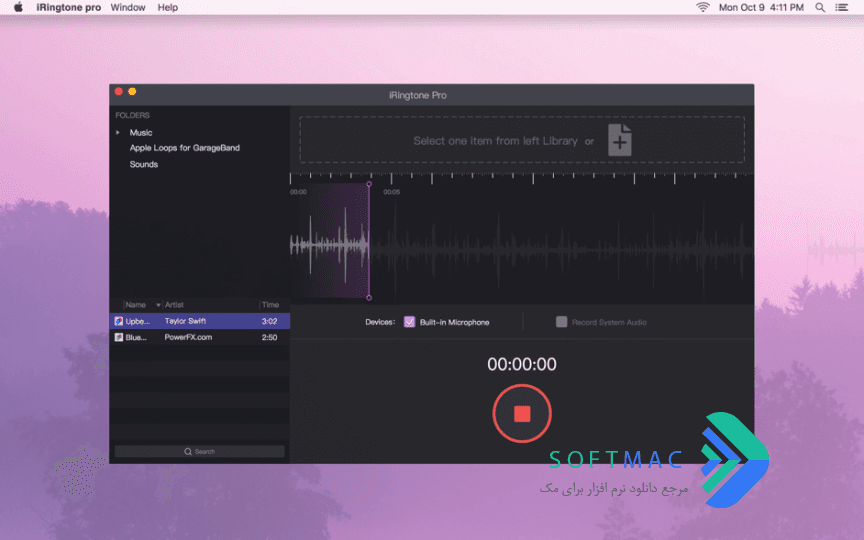
Task: Click the search magnifier icon in library
Action: coord(188,451)
